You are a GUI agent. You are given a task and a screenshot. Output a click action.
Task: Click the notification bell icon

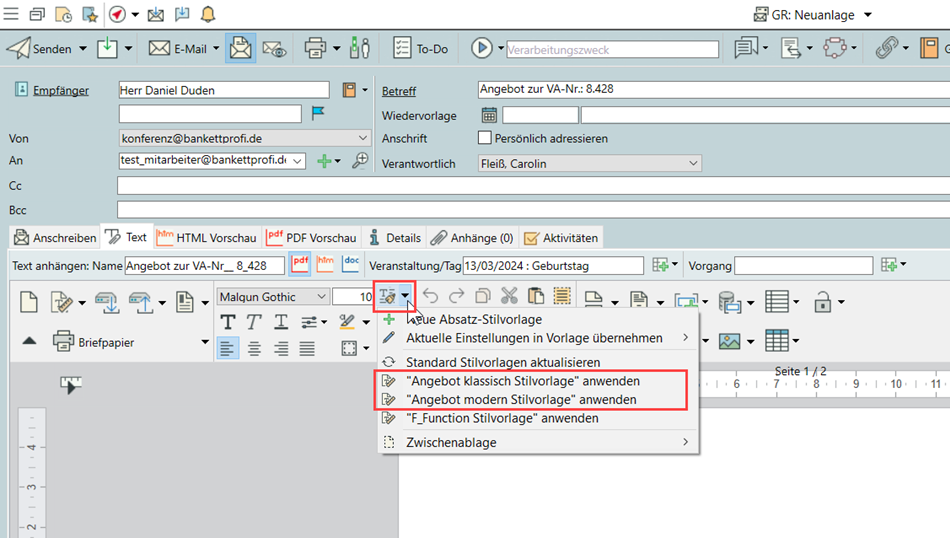pyautogui.click(x=208, y=14)
